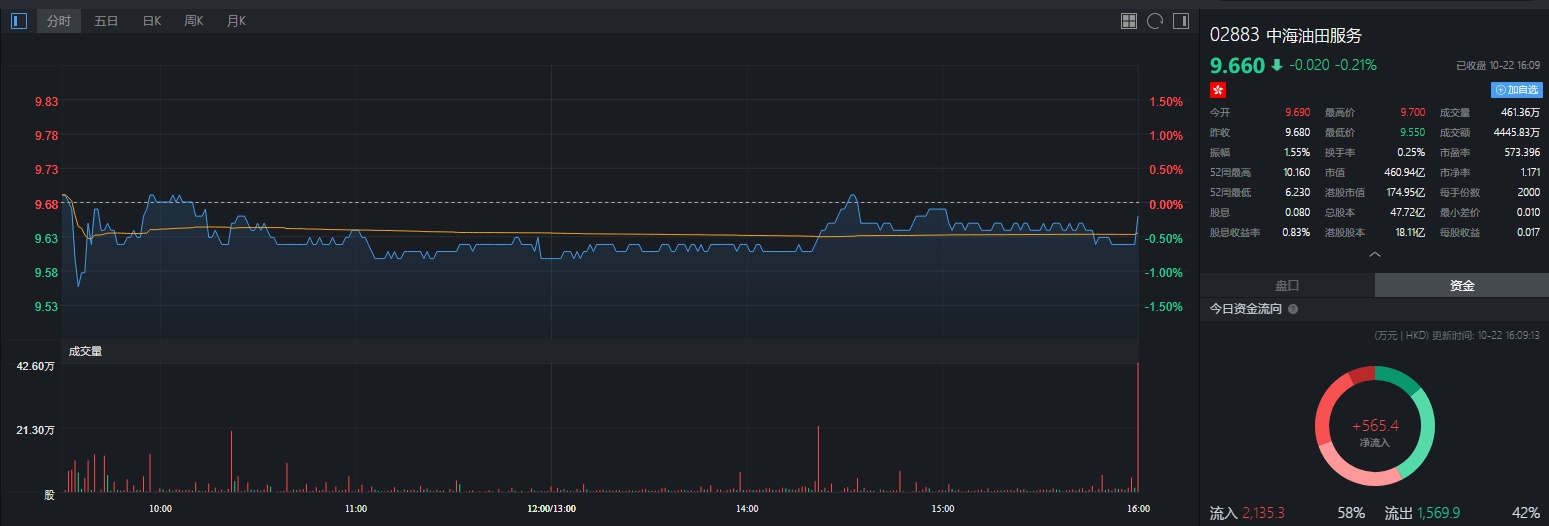Click the 10:00 time axis marker

160,508
